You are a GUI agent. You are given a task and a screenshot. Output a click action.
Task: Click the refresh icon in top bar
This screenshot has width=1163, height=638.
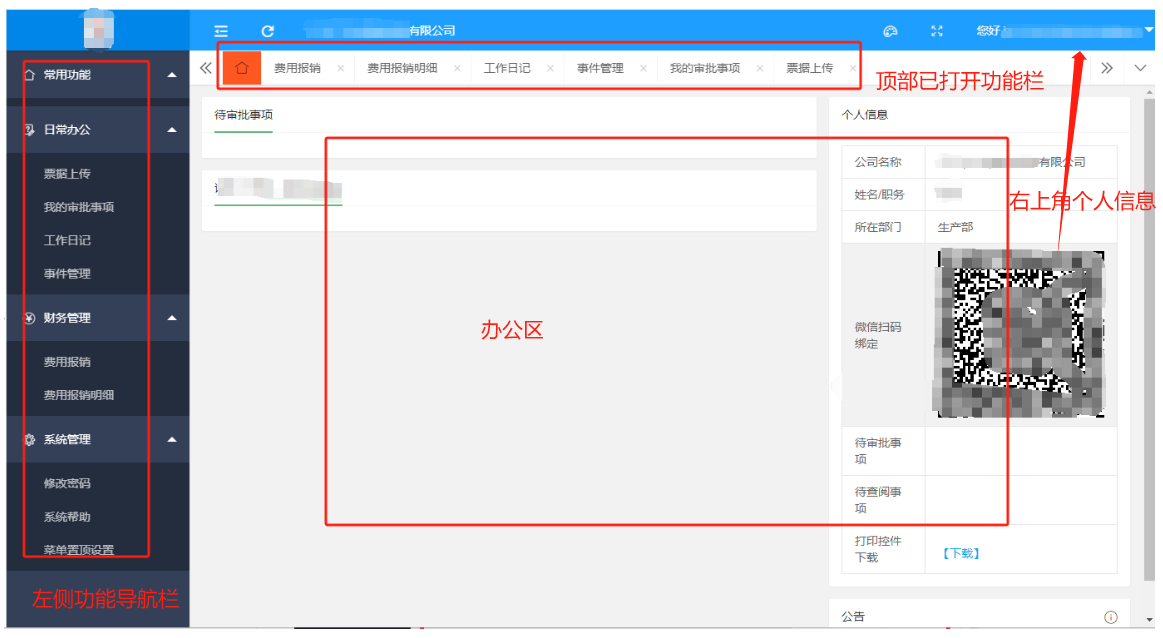click(x=267, y=31)
